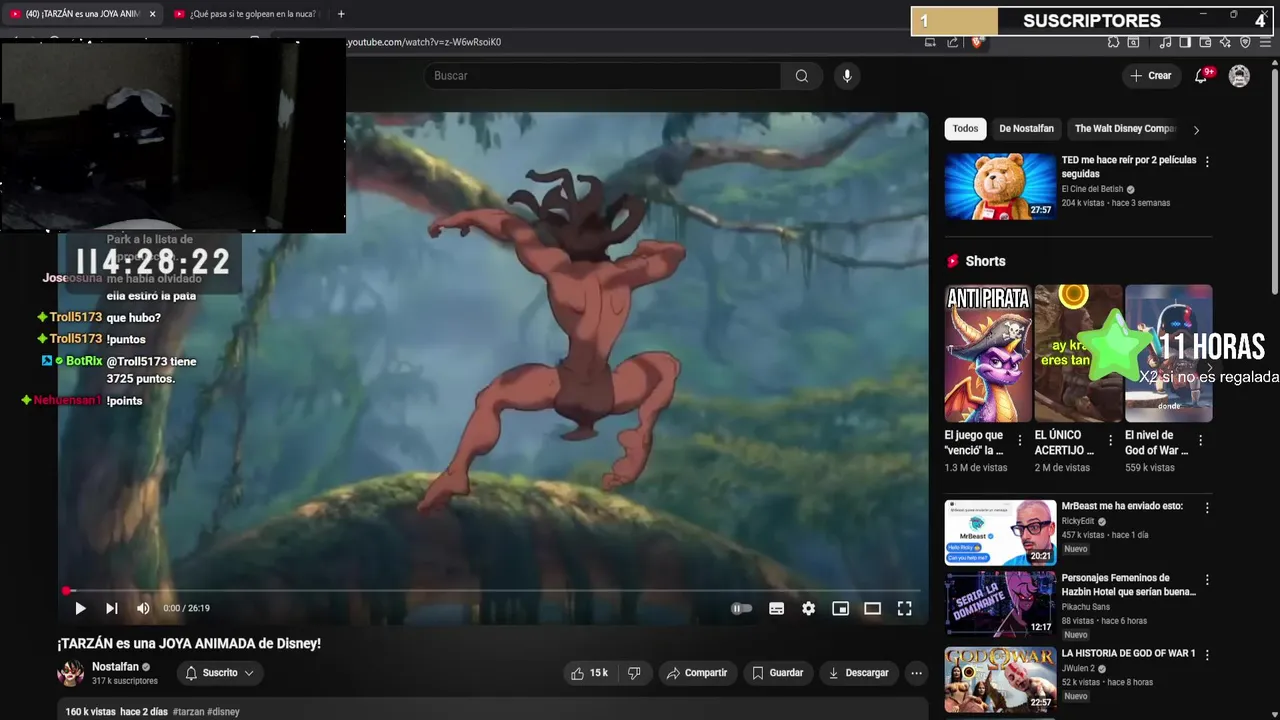The width and height of the screenshot is (1280, 720).
Task: Open options for 'EL ÚNICO ACERTIJO' short
Action: pos(1110,440)
